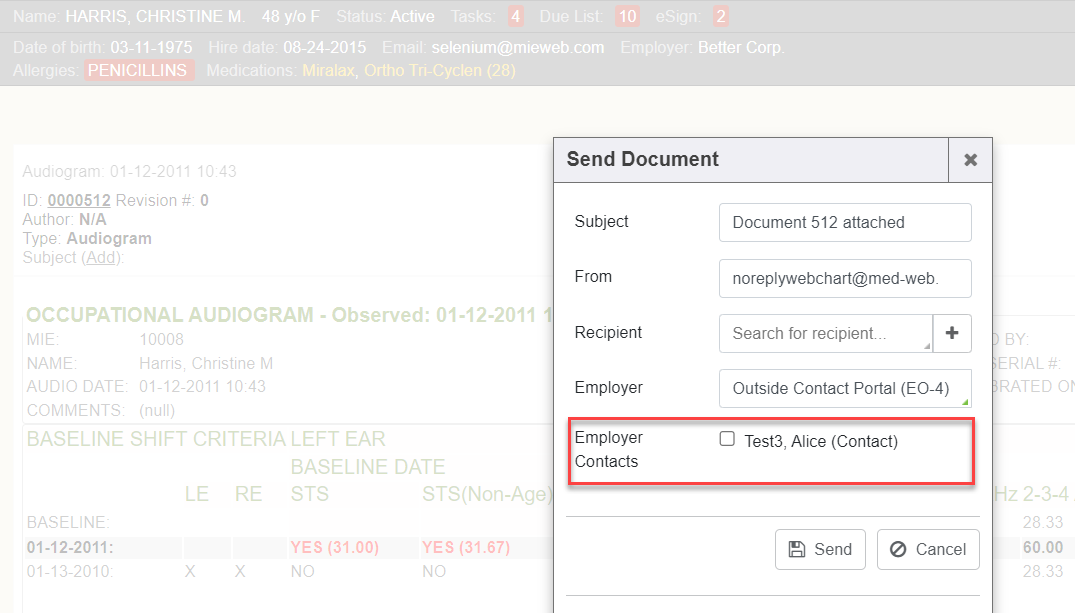The width and height of the screenshot is (1075, 613).
Task: Click the PENICILLINS allergy tag
Action: pos(138,71)
